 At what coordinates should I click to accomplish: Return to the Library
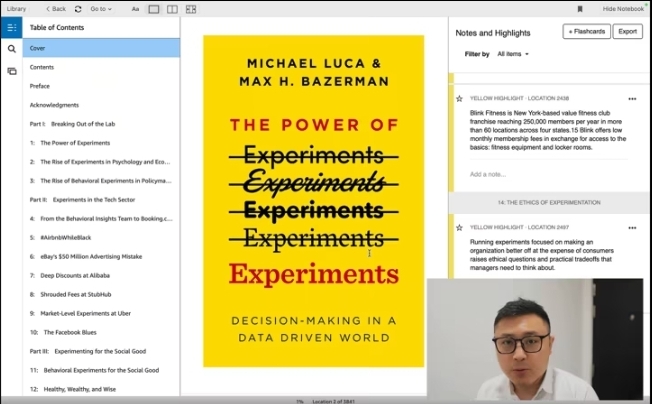[x=16, y=9]
